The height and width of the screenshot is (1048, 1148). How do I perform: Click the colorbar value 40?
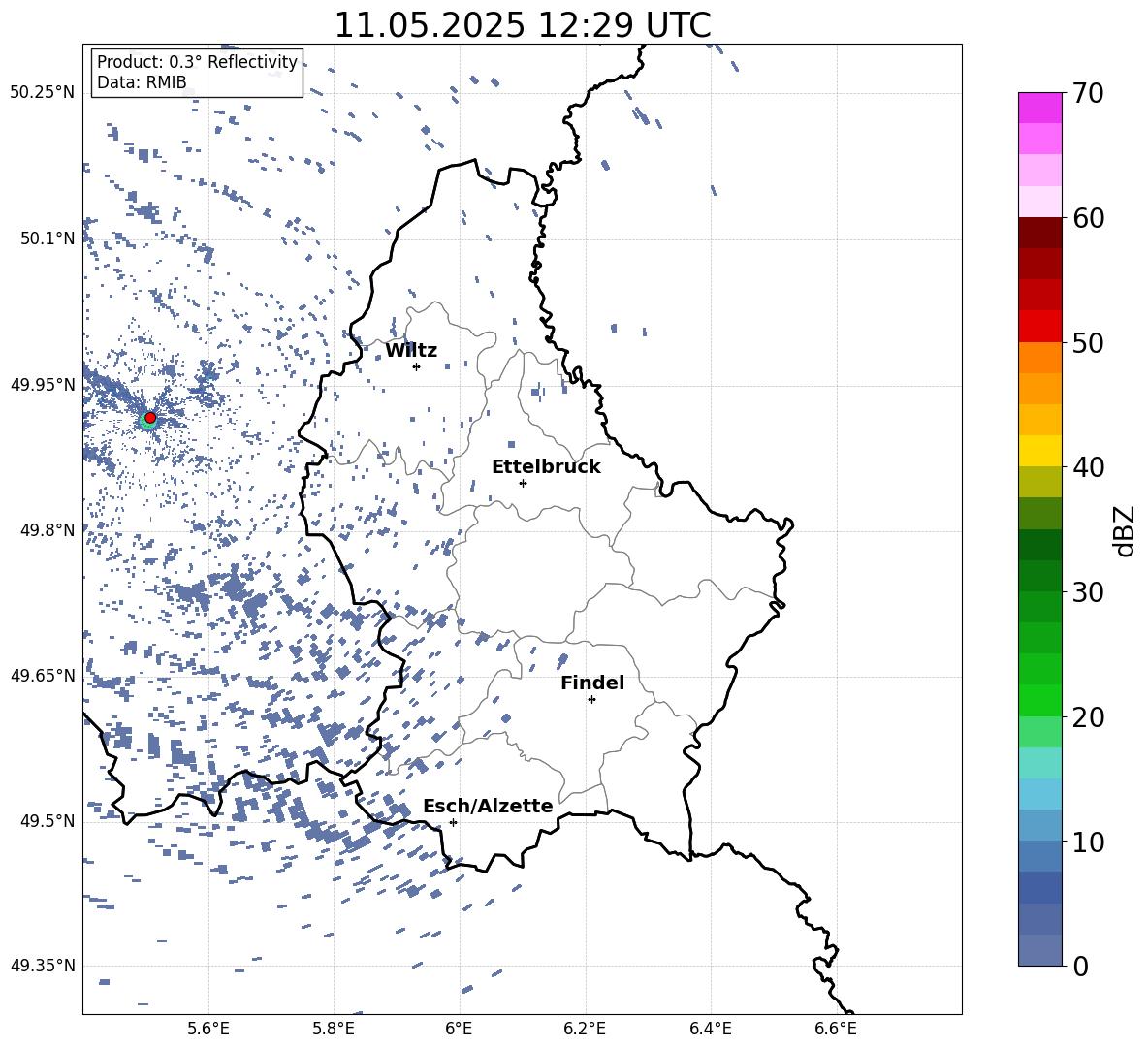tap(1088, 467)
